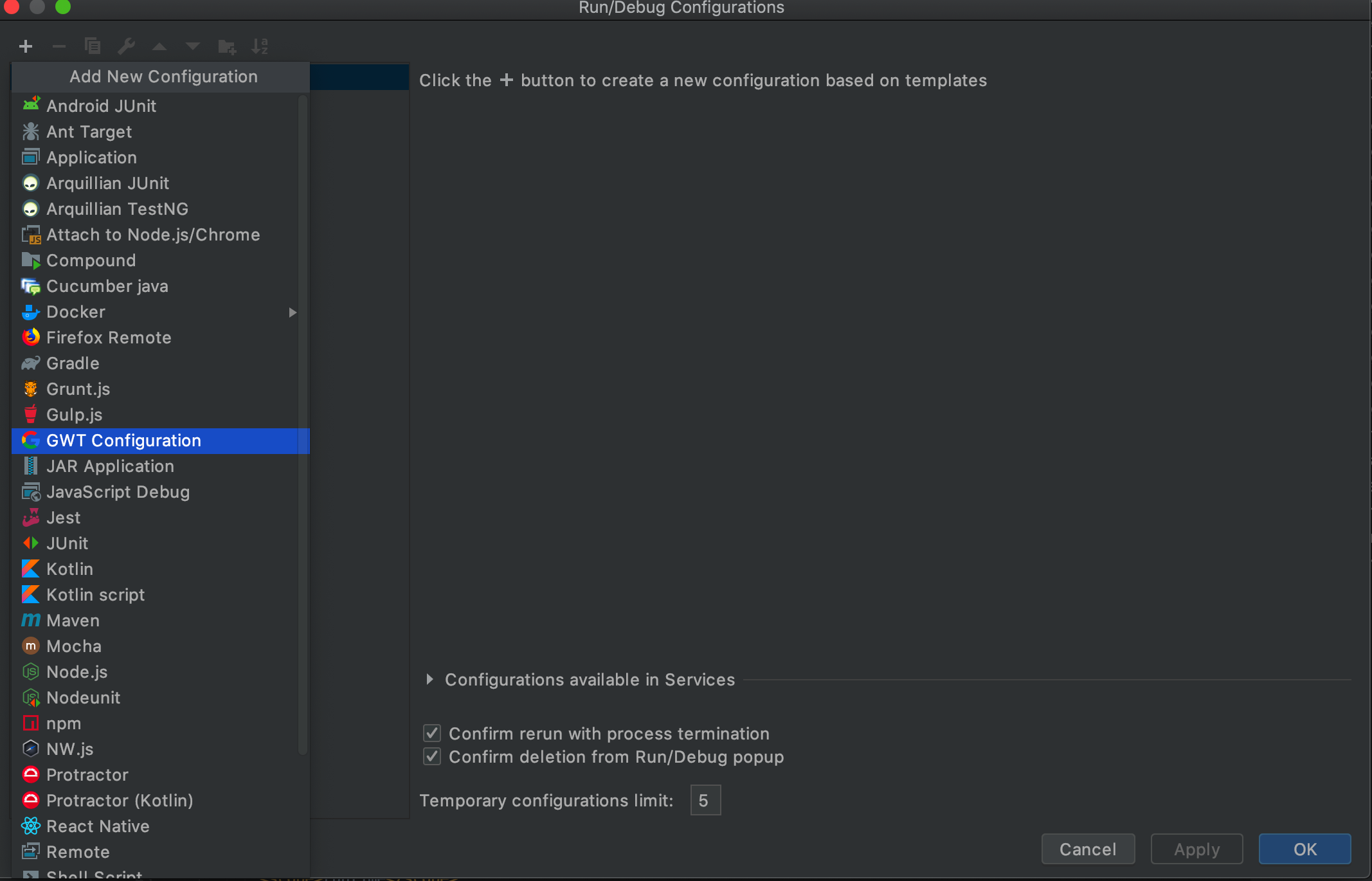This screenshot has height=881, width=1372.
Task: Select JavaScript Debug entry
Action: 161,493
